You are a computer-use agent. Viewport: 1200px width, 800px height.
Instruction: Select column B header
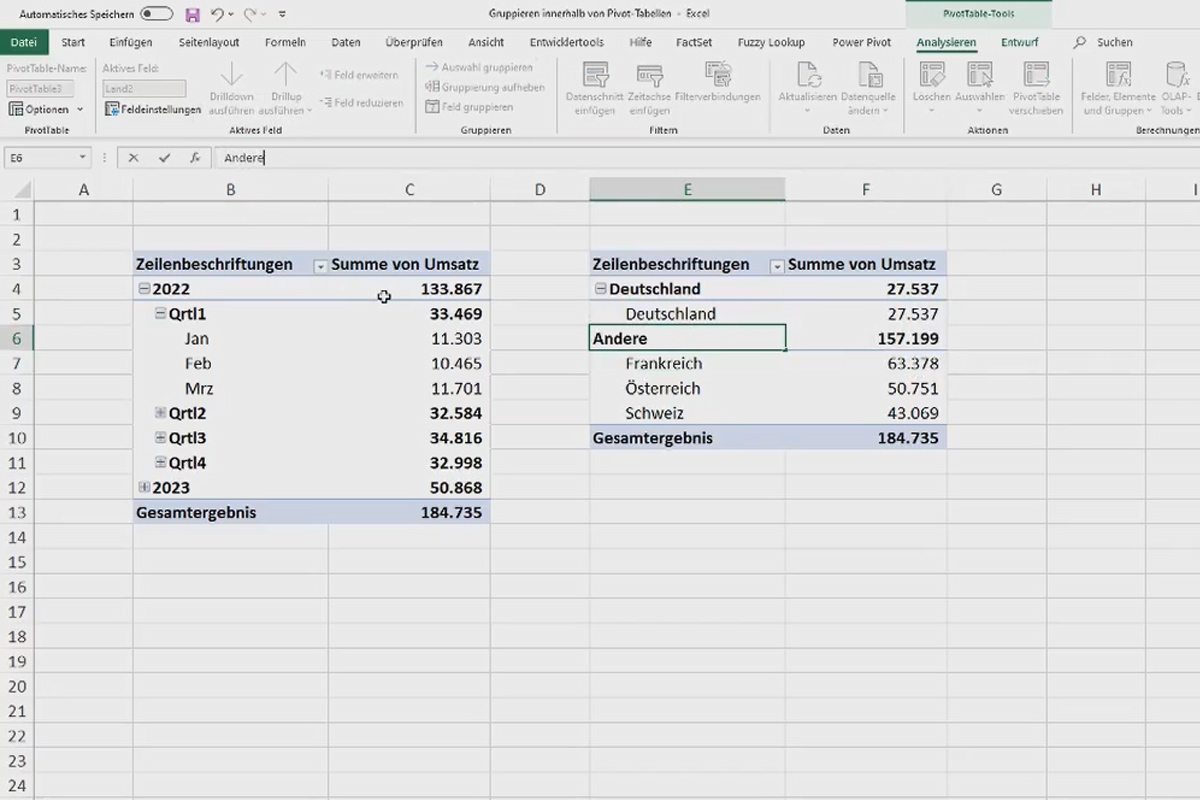[x=231, y=190]
